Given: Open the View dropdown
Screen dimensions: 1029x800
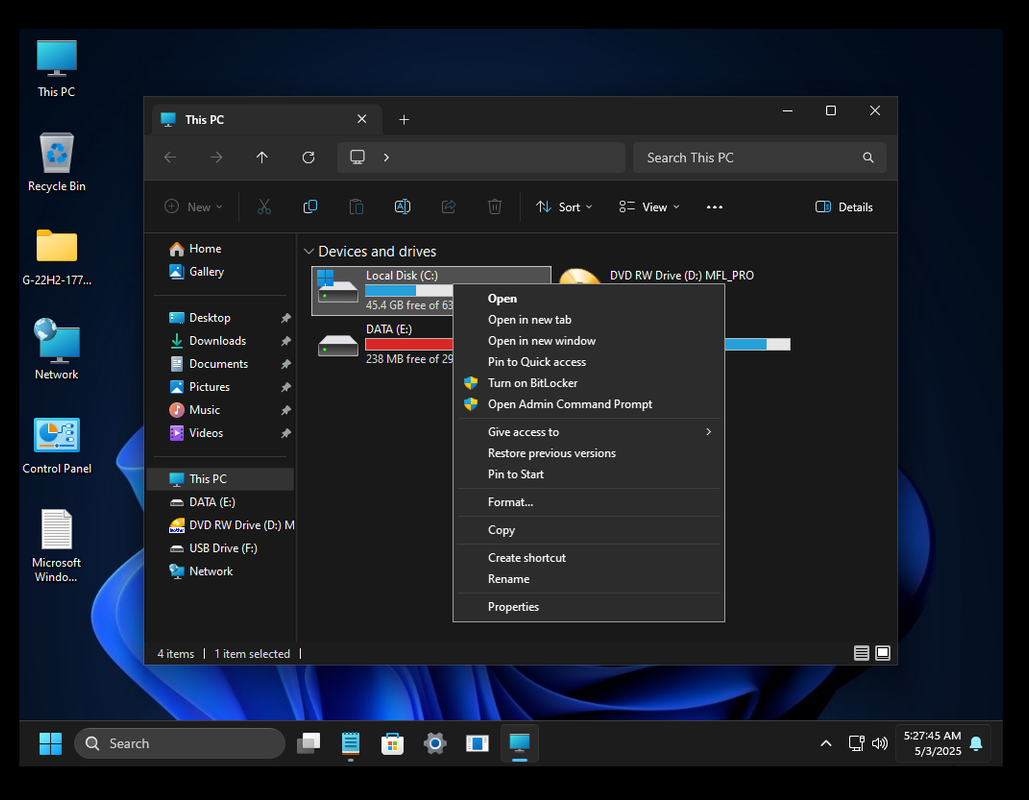Looking at the screenshot, I should pos(650,207).
